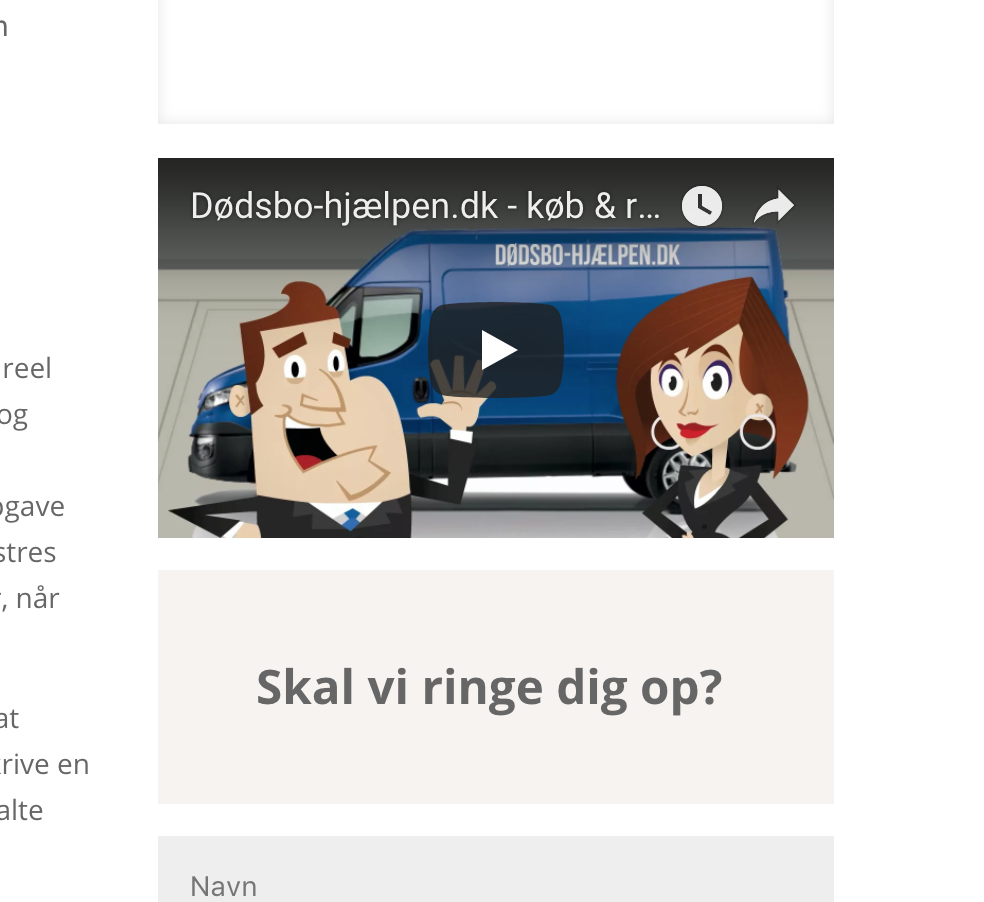Click the man's waving hand in the thumbnail
984x902 pixels.
pyautogui.click(x=456, y=390)
